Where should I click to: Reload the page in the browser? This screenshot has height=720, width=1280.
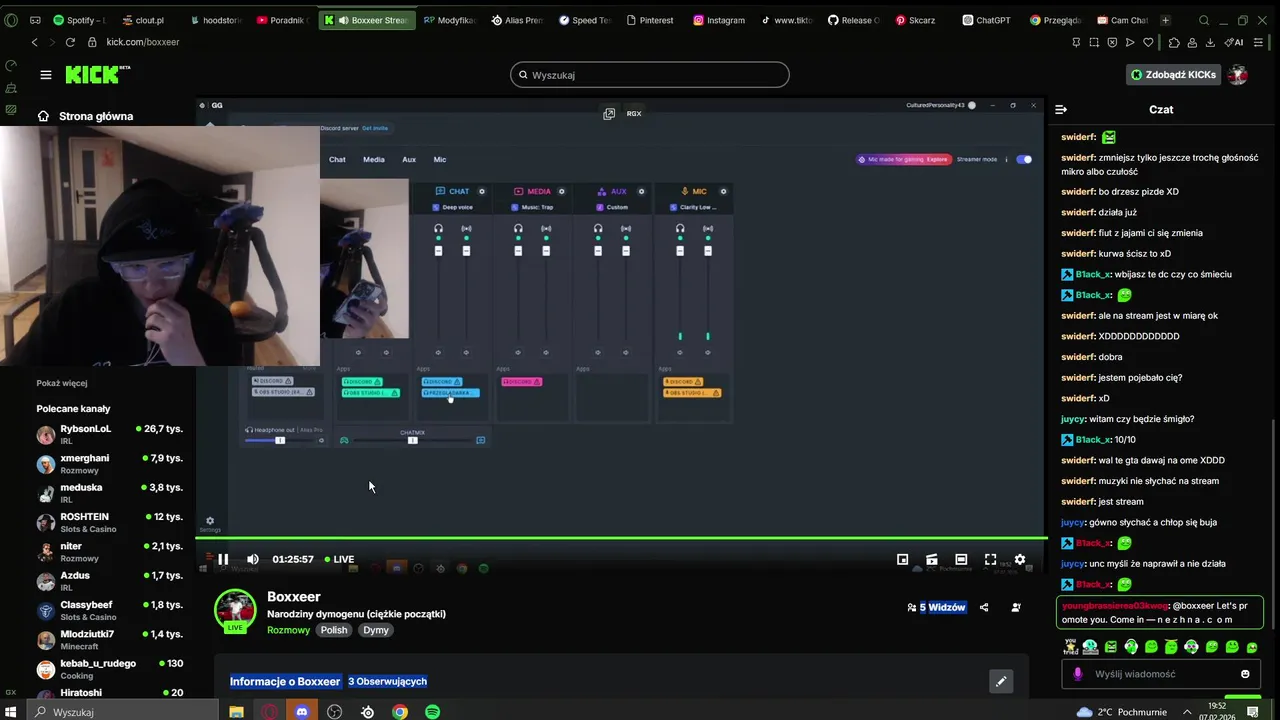click(x=70, y=42)
